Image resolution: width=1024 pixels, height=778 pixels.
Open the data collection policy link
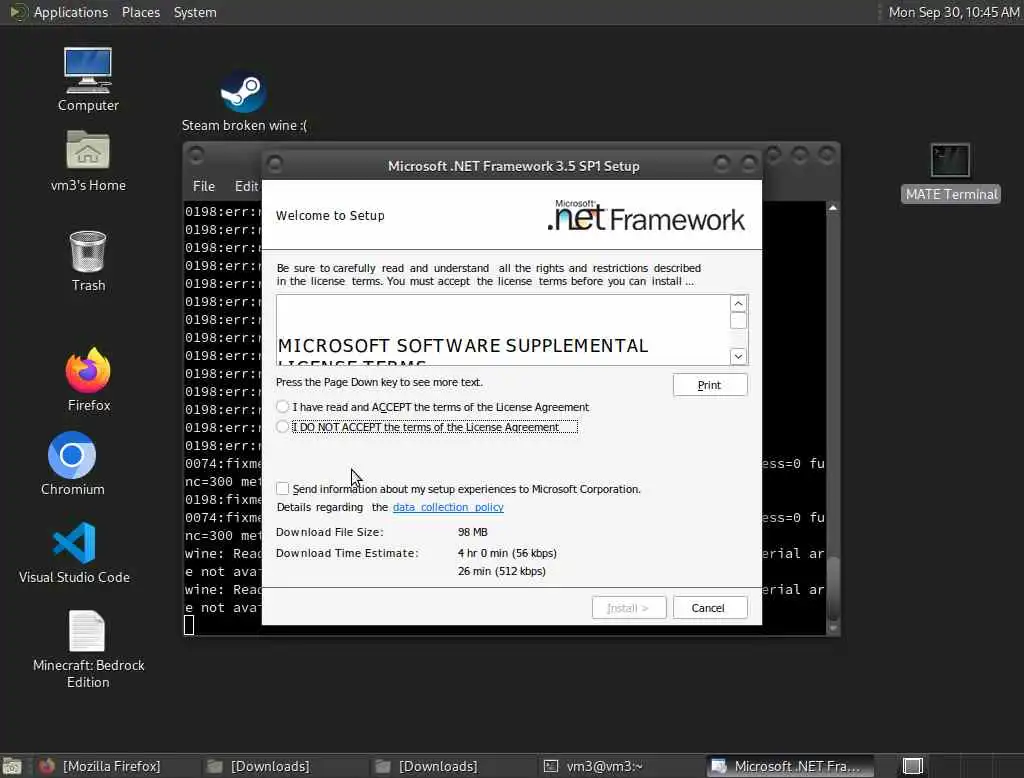tap(448, 507)
